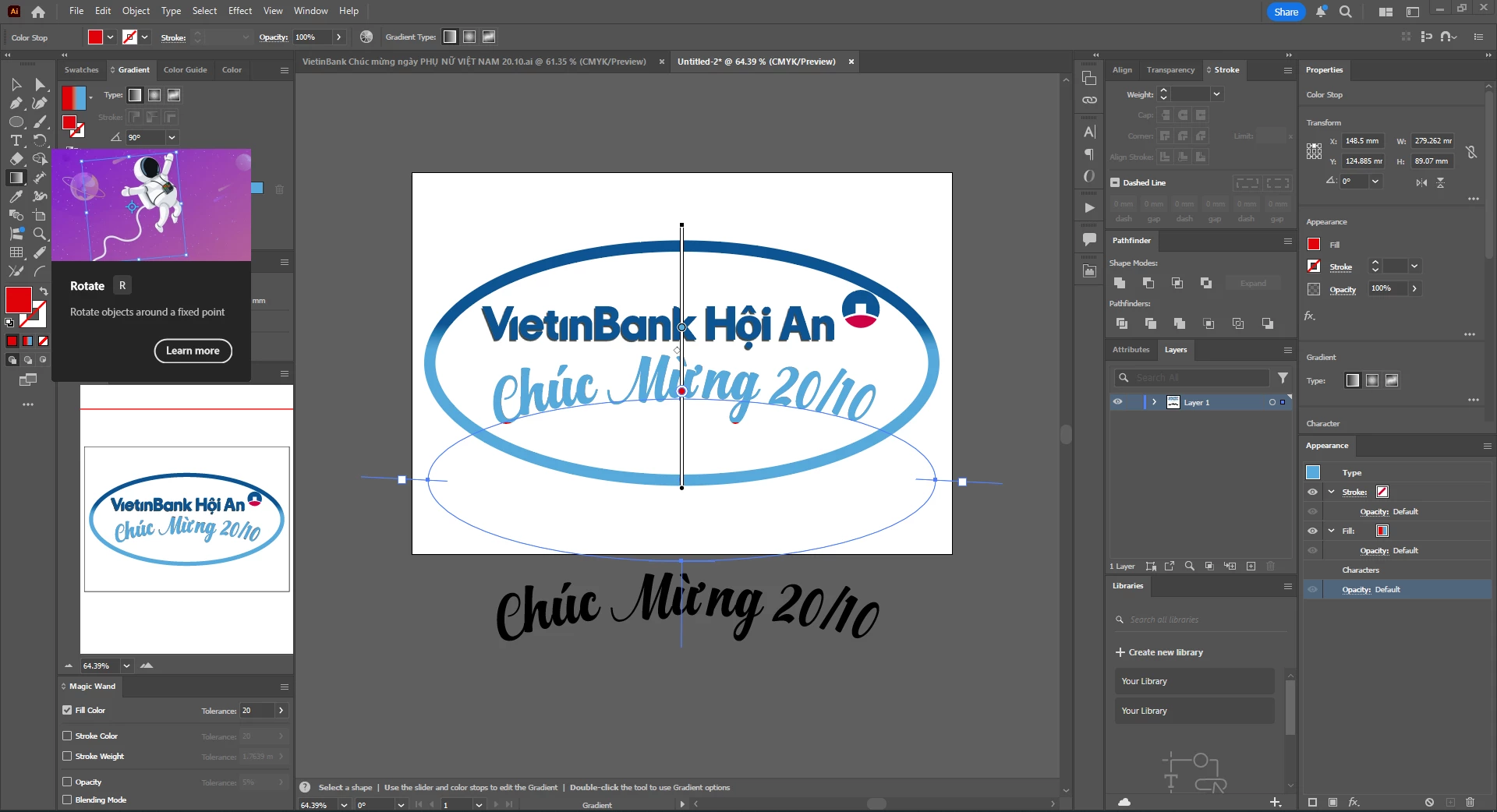
Task: Go to Adobe Illustrator Home screen
Action: [37, 12]
